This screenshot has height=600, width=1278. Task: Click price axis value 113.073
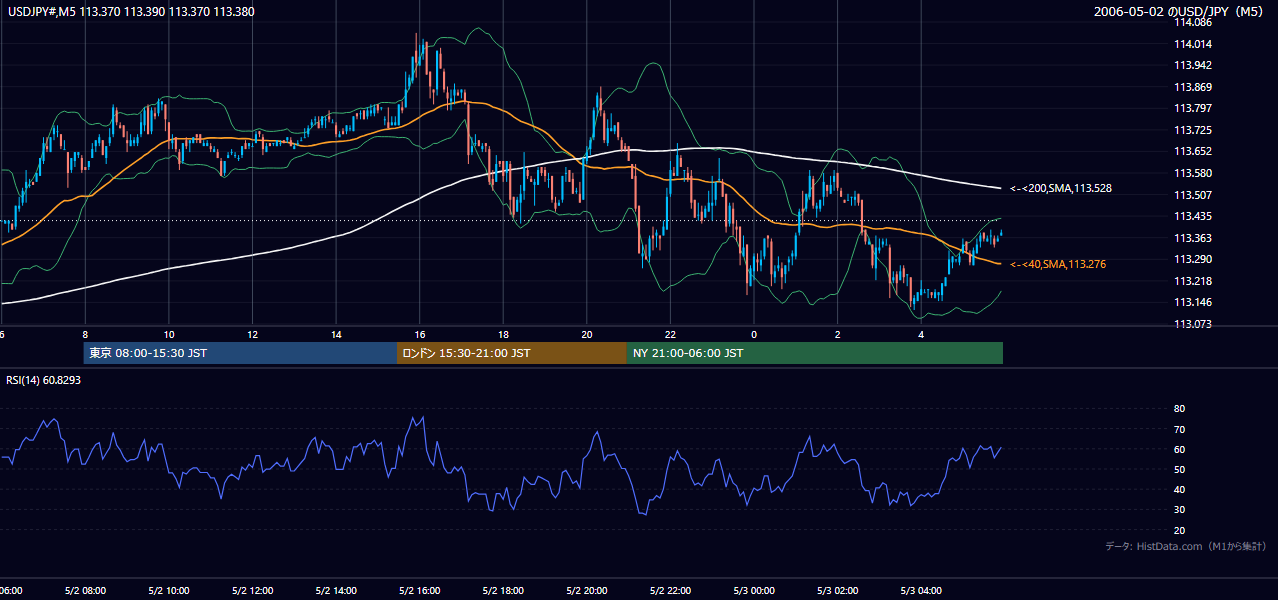(x=1193, y=324)
